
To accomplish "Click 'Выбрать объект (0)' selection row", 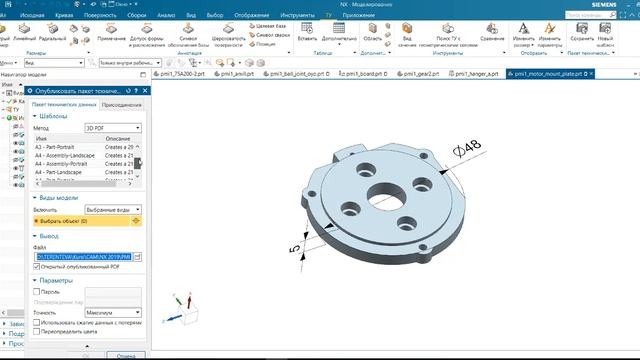I will [x=82, y=221].
